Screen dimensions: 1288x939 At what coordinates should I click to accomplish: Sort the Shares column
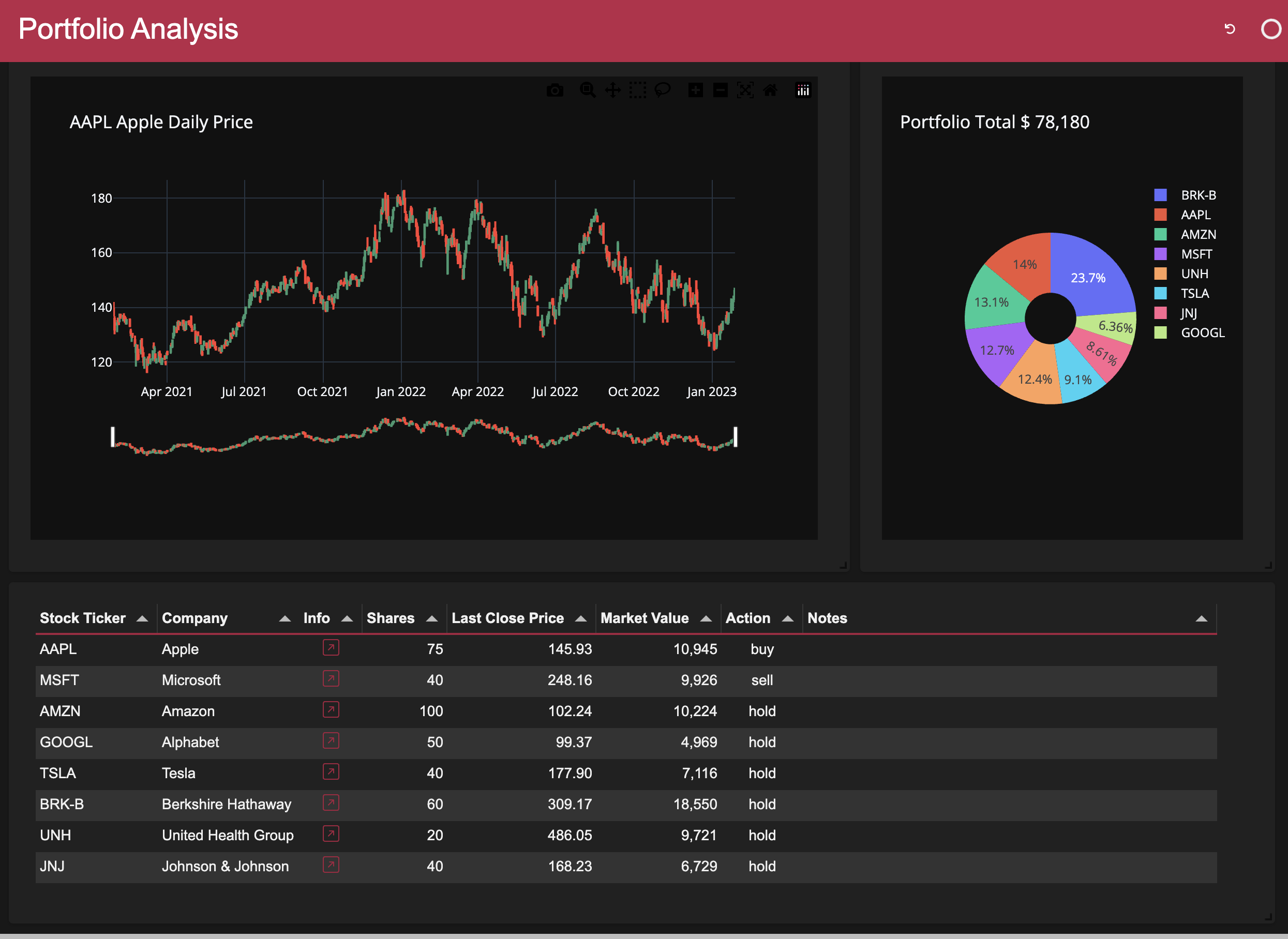coord(391,618)
